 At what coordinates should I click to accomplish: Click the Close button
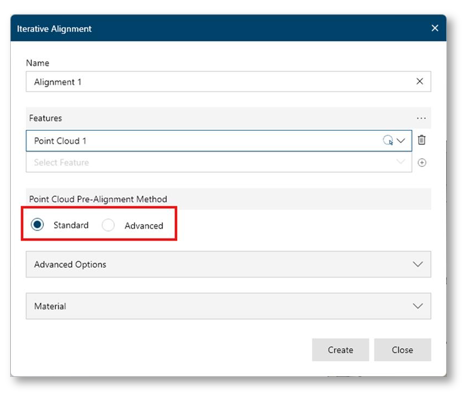point(402,350)
